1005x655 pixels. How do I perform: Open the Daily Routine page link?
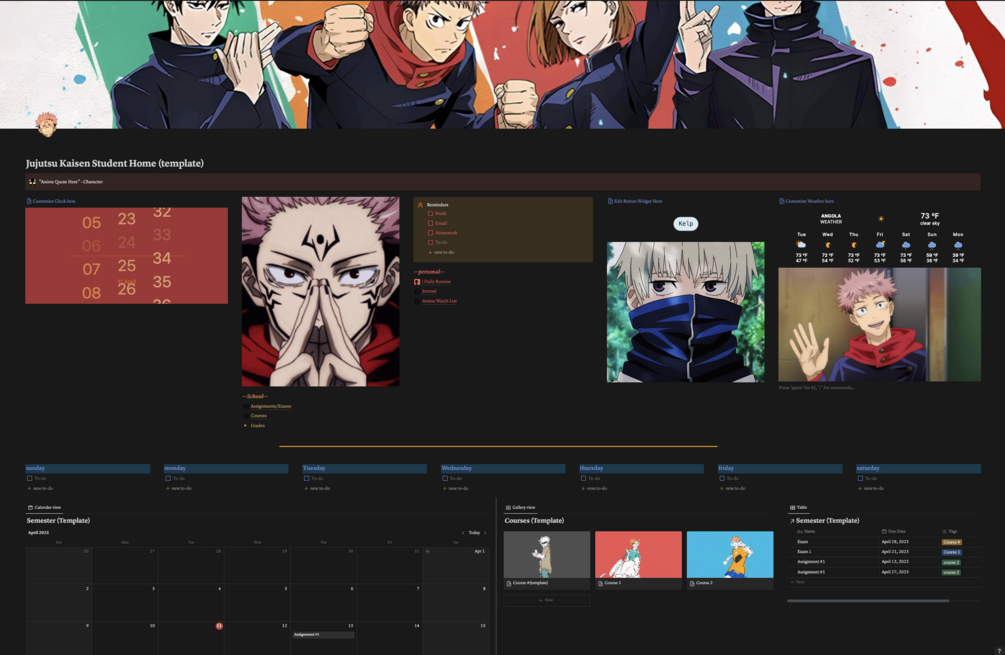(x=436, y=281)
